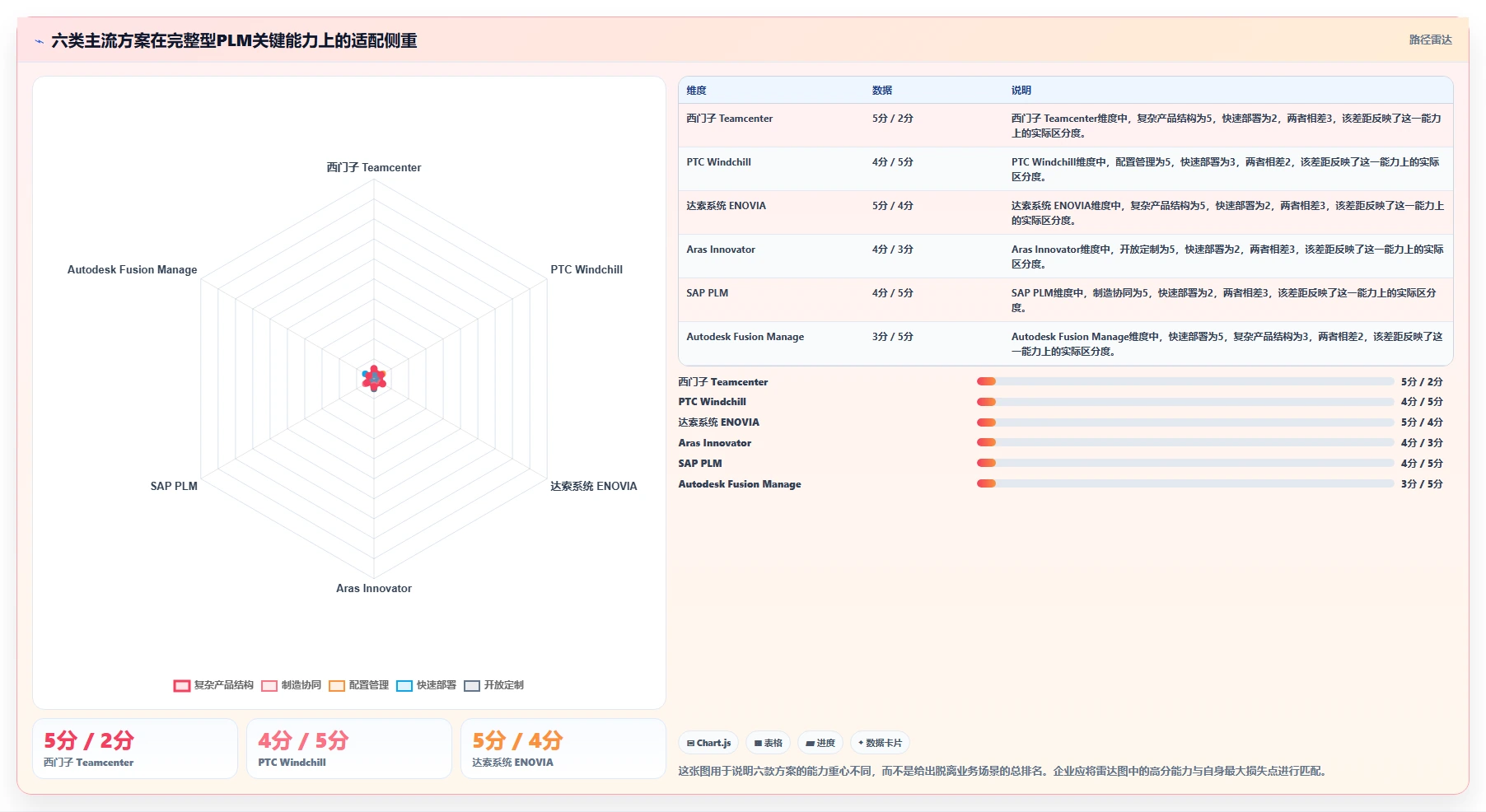Click the radar axis label Aras Innovator
This screenshot has height=812, width=1486.
point(374,588)
